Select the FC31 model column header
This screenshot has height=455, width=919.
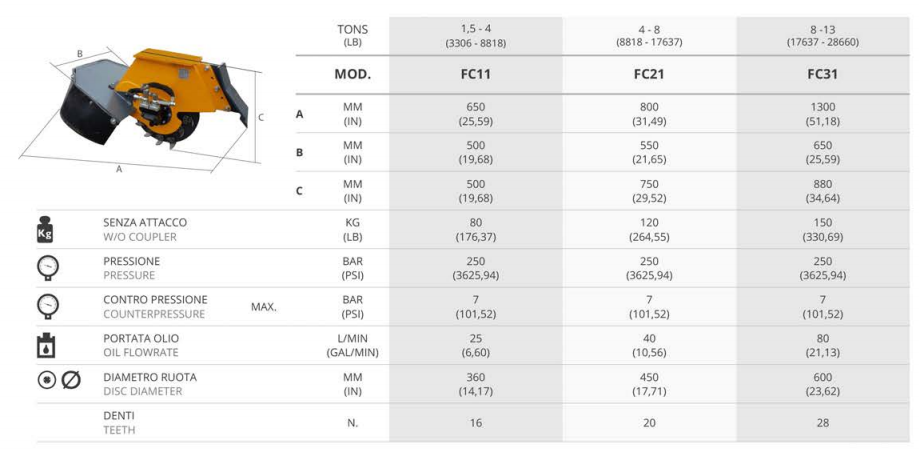click(x=823, y=74)
